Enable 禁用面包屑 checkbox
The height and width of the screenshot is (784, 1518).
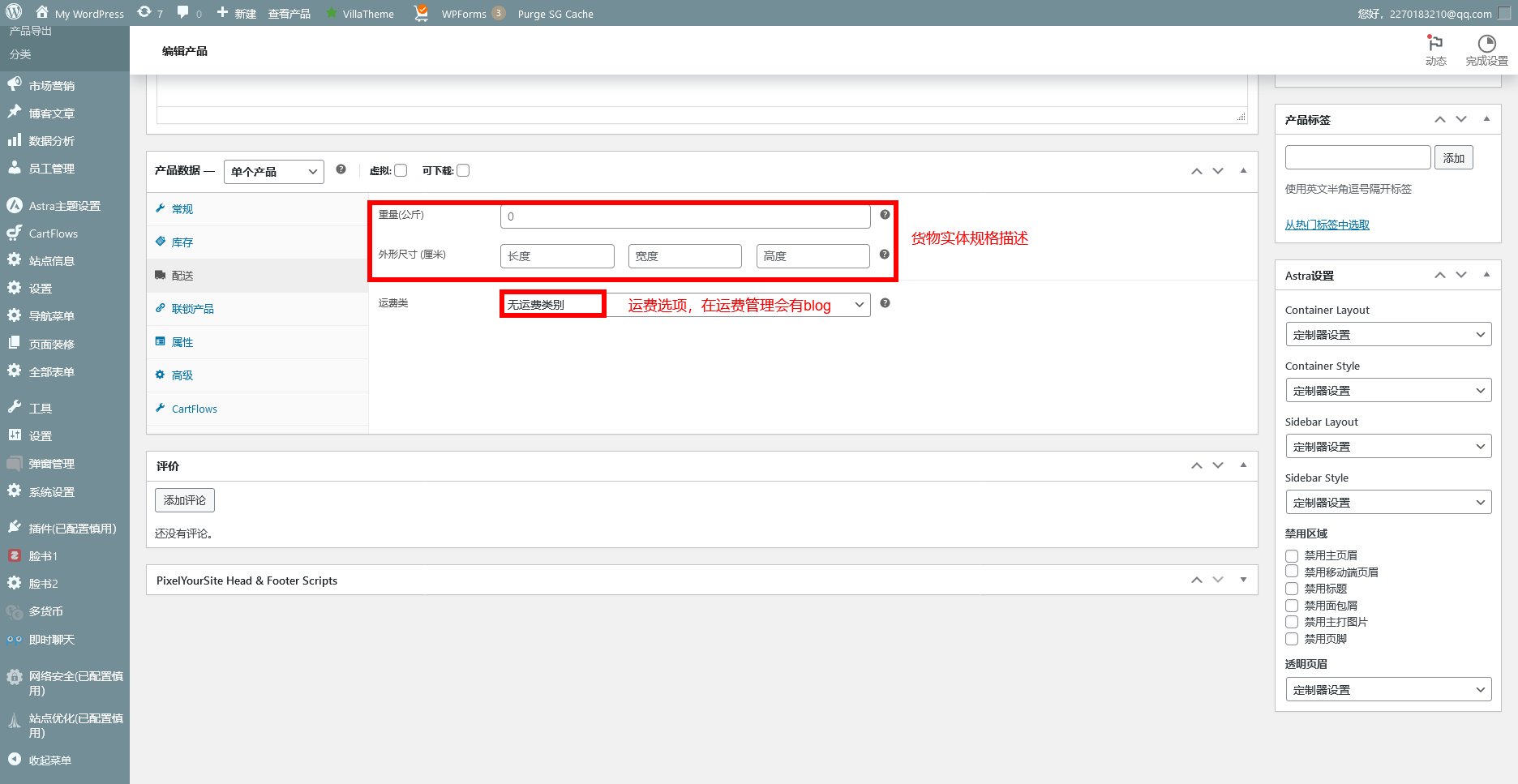(x=1292, y=606)
